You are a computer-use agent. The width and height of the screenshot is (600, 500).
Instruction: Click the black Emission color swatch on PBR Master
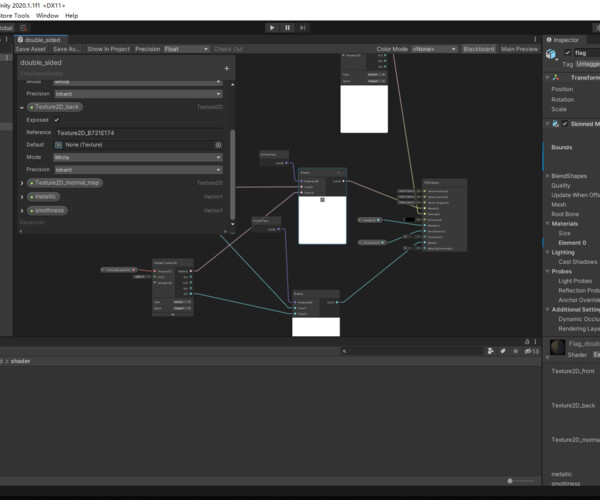click(410, 220)
